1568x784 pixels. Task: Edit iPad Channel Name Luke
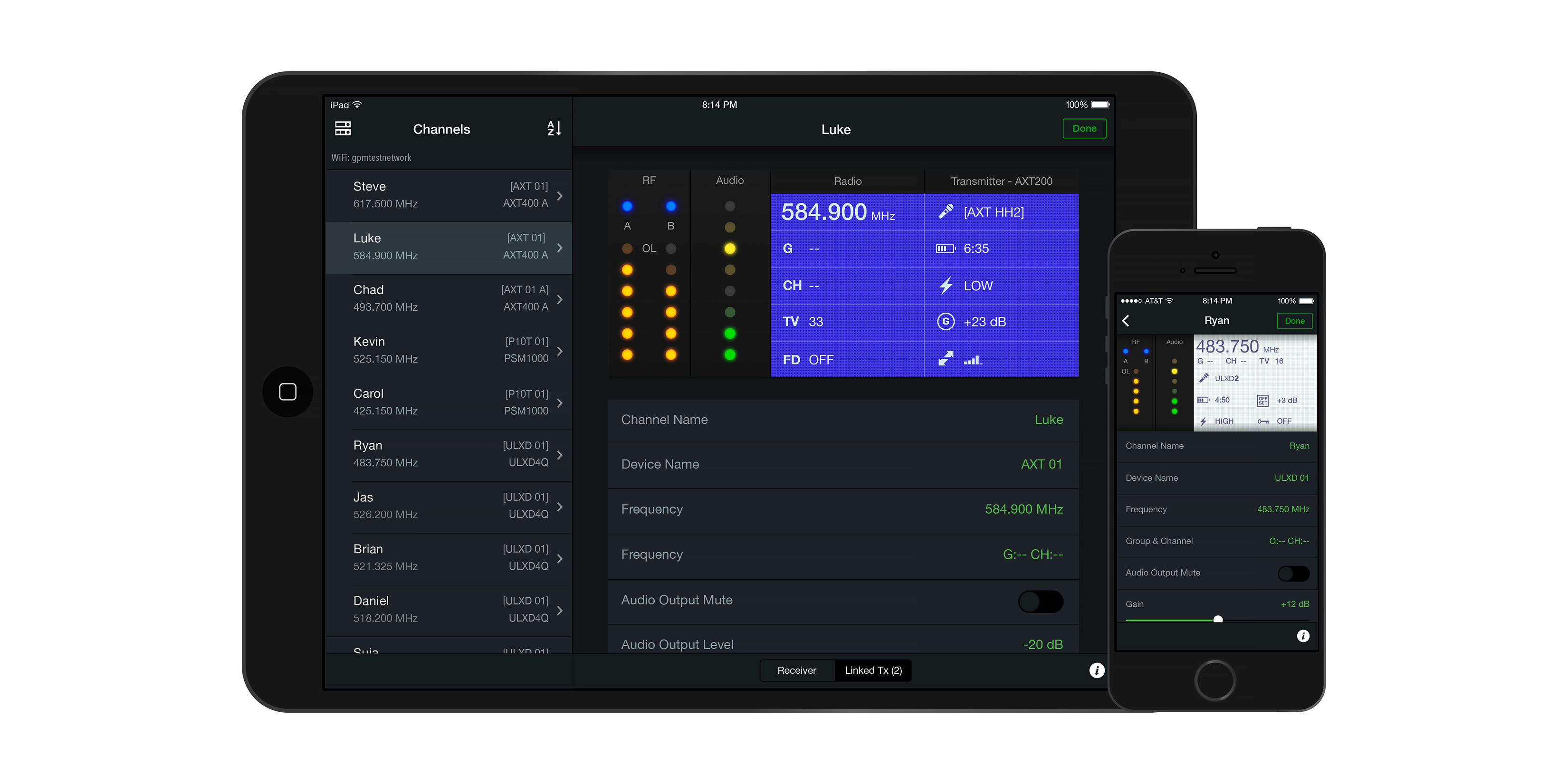click(843, 420)
